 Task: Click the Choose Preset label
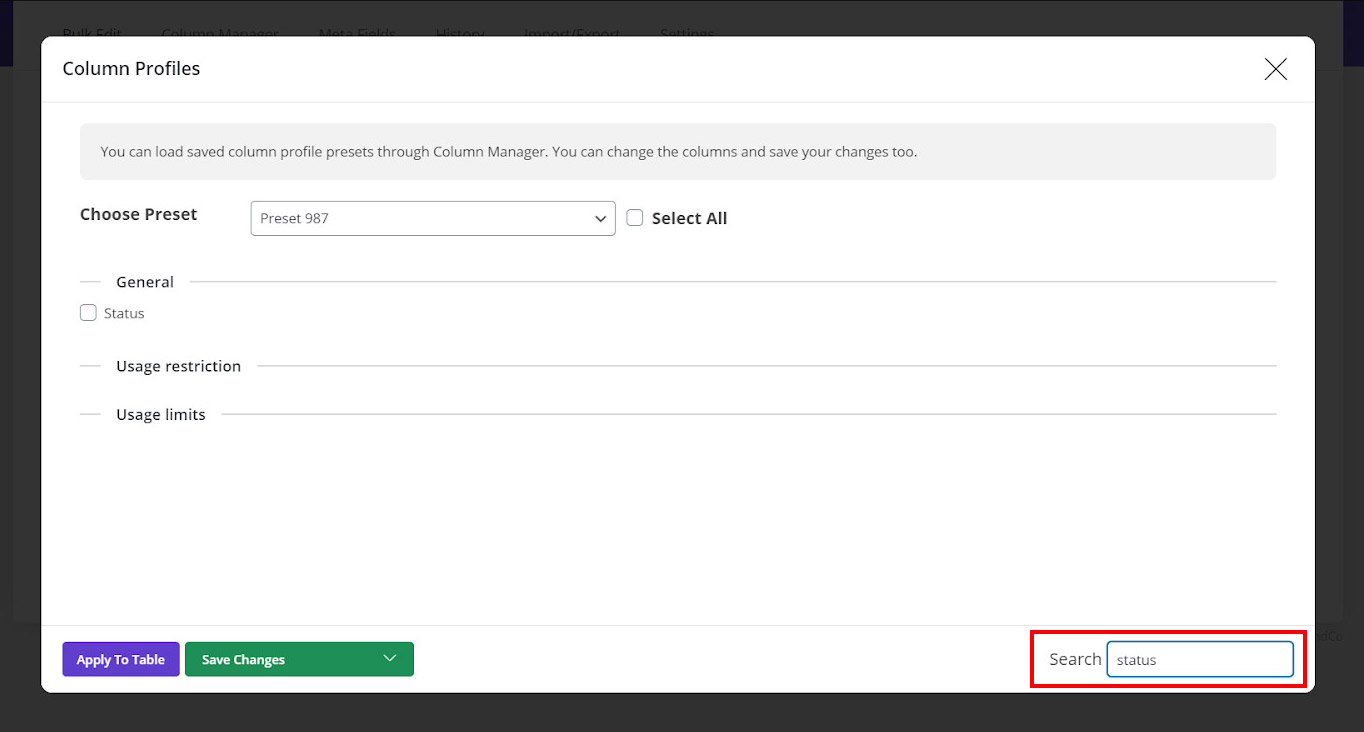(139, 214)
